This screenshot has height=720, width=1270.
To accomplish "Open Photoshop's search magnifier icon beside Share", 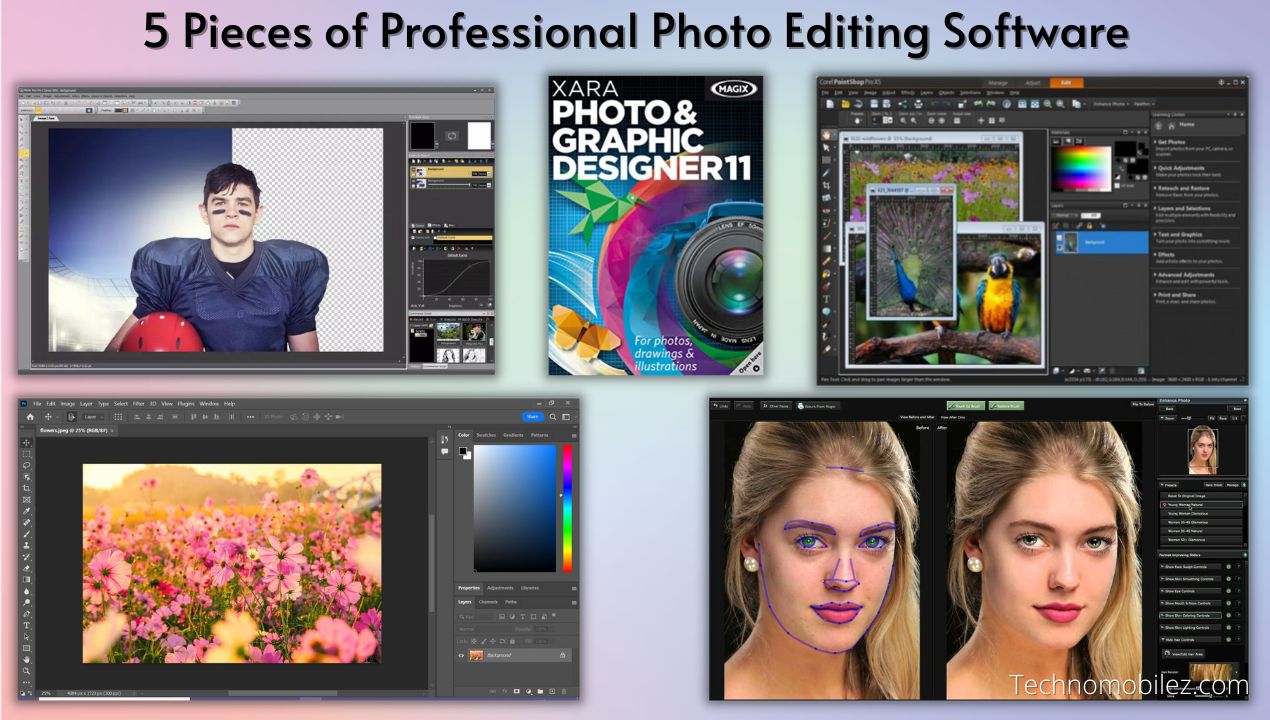I will pyautogui.click(x=552, y=416).
